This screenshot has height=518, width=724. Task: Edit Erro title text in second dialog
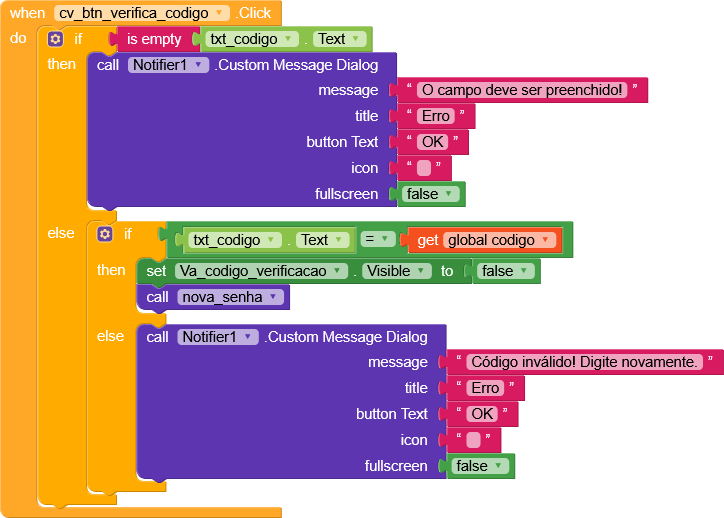coord(485,388)
